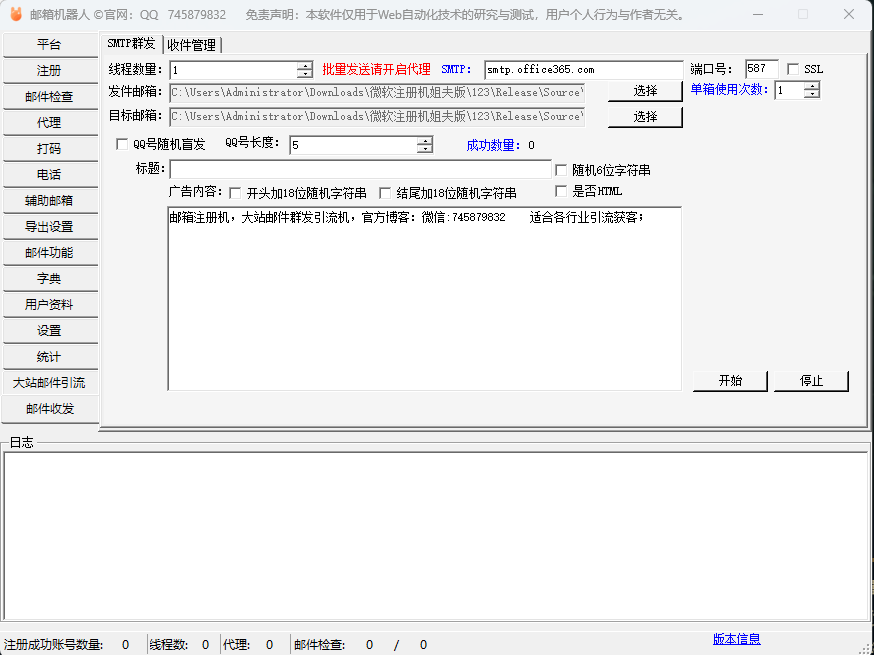Screen dimensions: 874x655
Task: Enable the SSL checkbox
Action: click(x=794, y=69)
